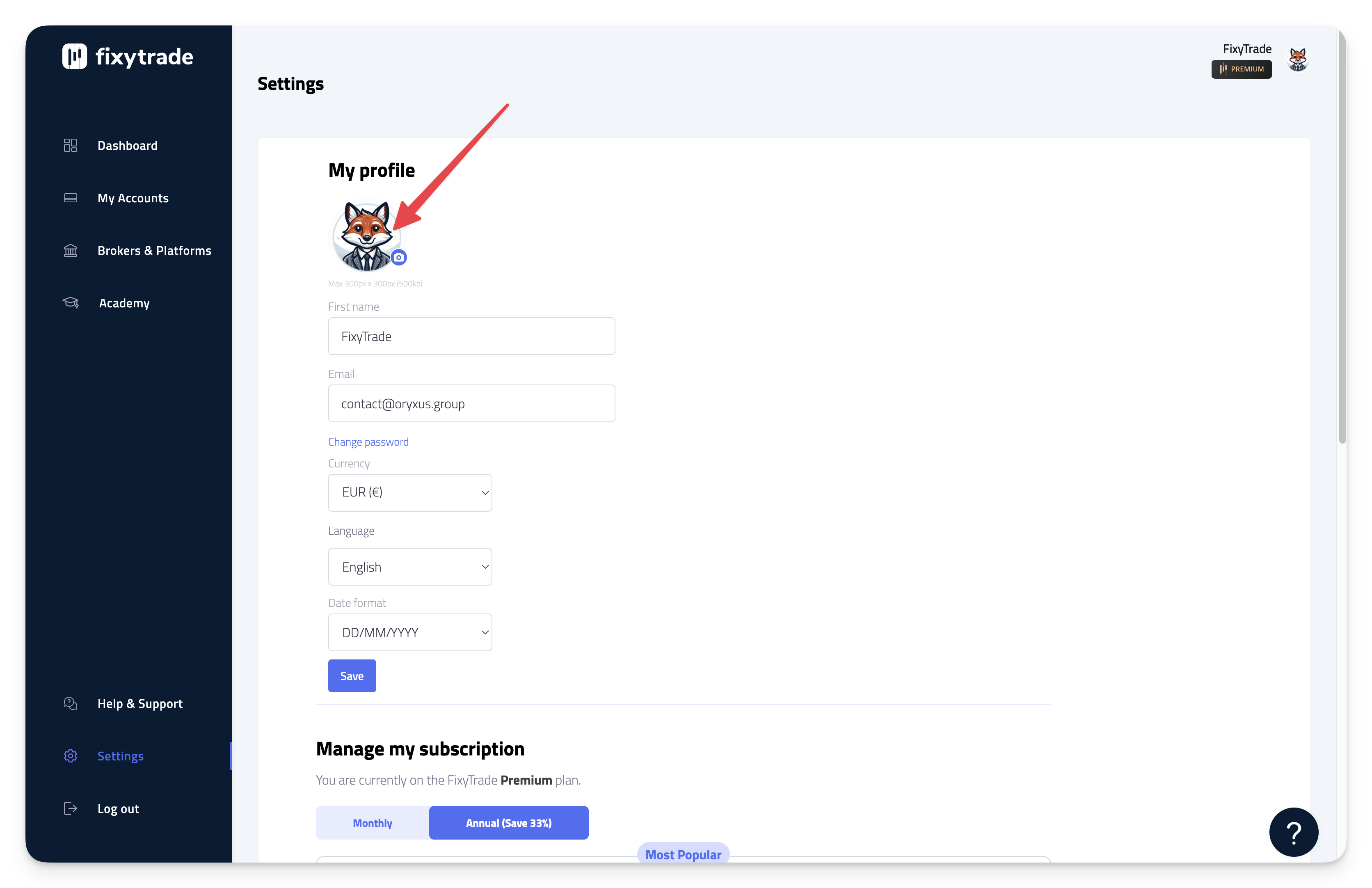Click the Log out arrow icon
The width and height of the screenshot is (1372, 888).
[x=70, y=808]
